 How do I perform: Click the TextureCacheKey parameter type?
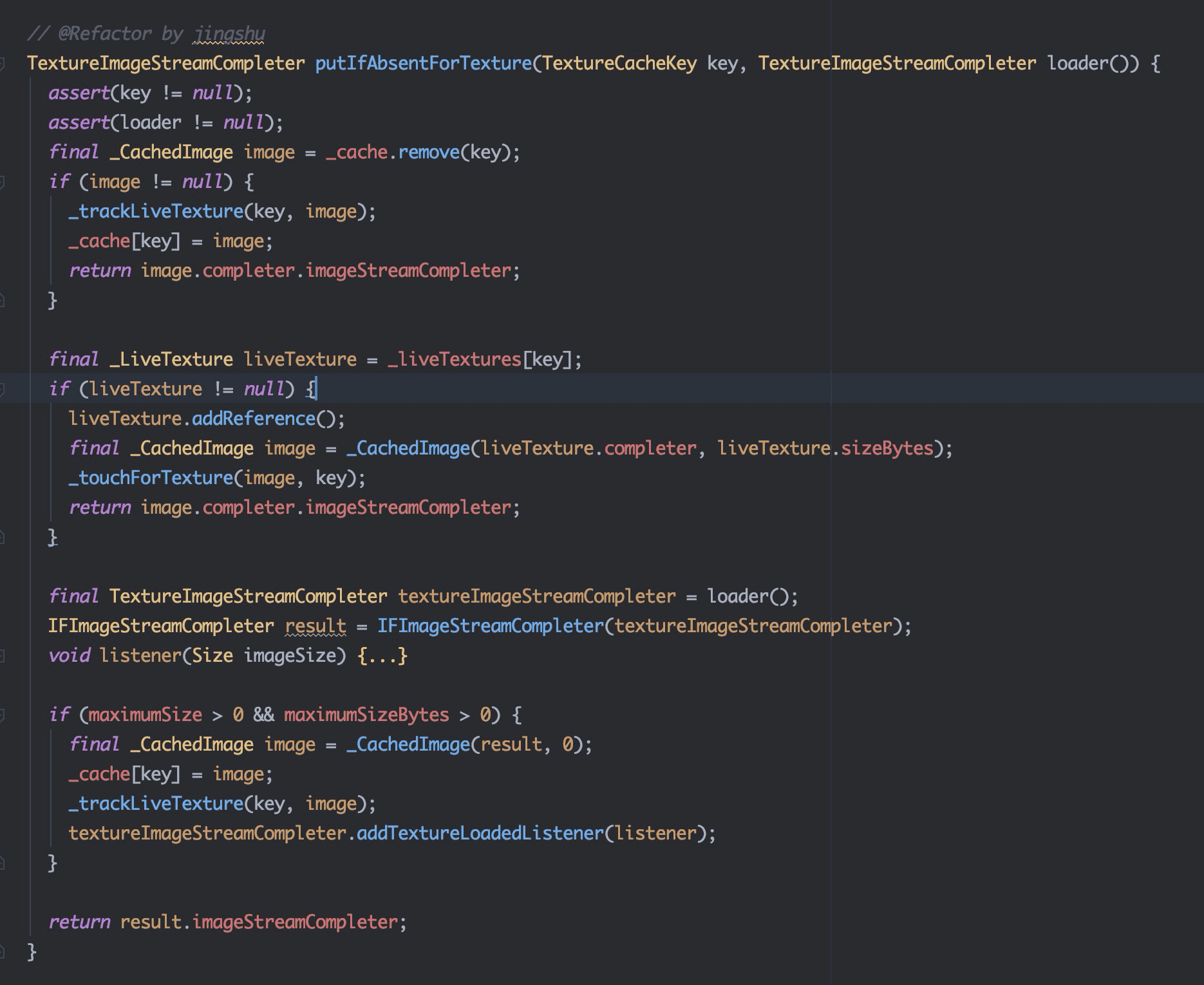pos(619,63)
